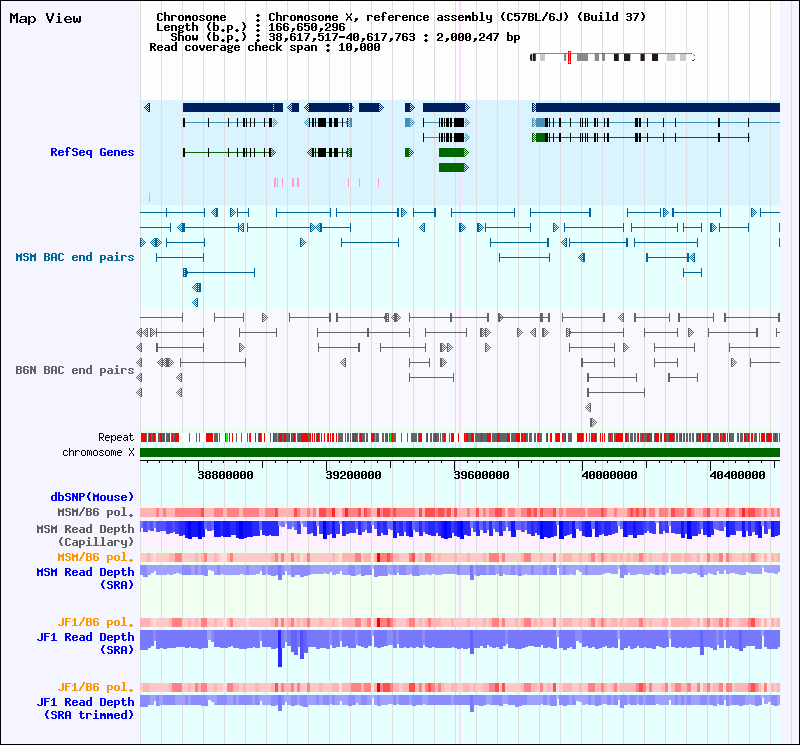The height and width of the screenshot is (745, 800).
Task: Open JF1 Read Depth (SRA trimmed) label
Action: tap(85, 709)
